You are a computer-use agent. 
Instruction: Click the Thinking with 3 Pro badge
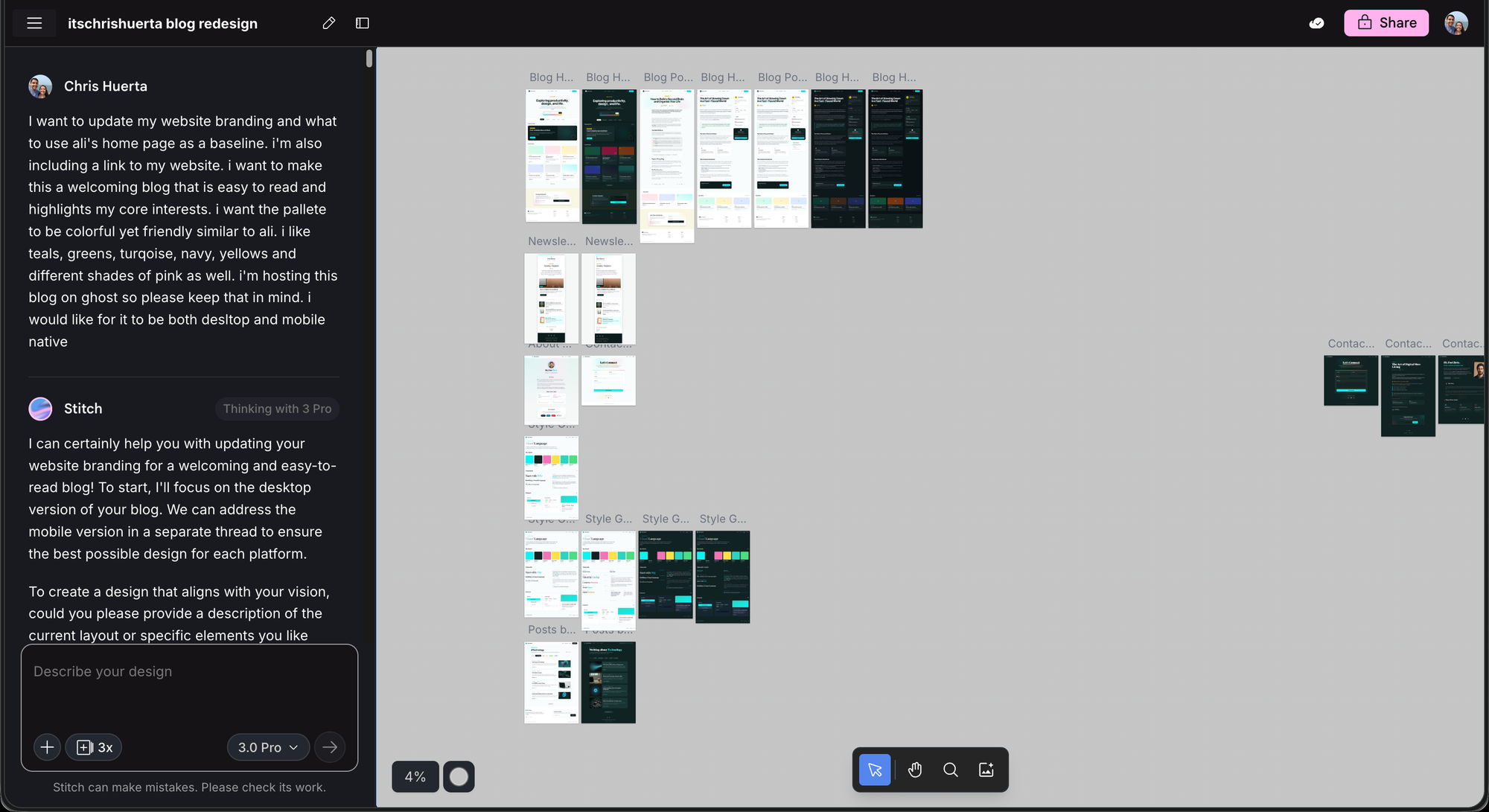(277, 409)
